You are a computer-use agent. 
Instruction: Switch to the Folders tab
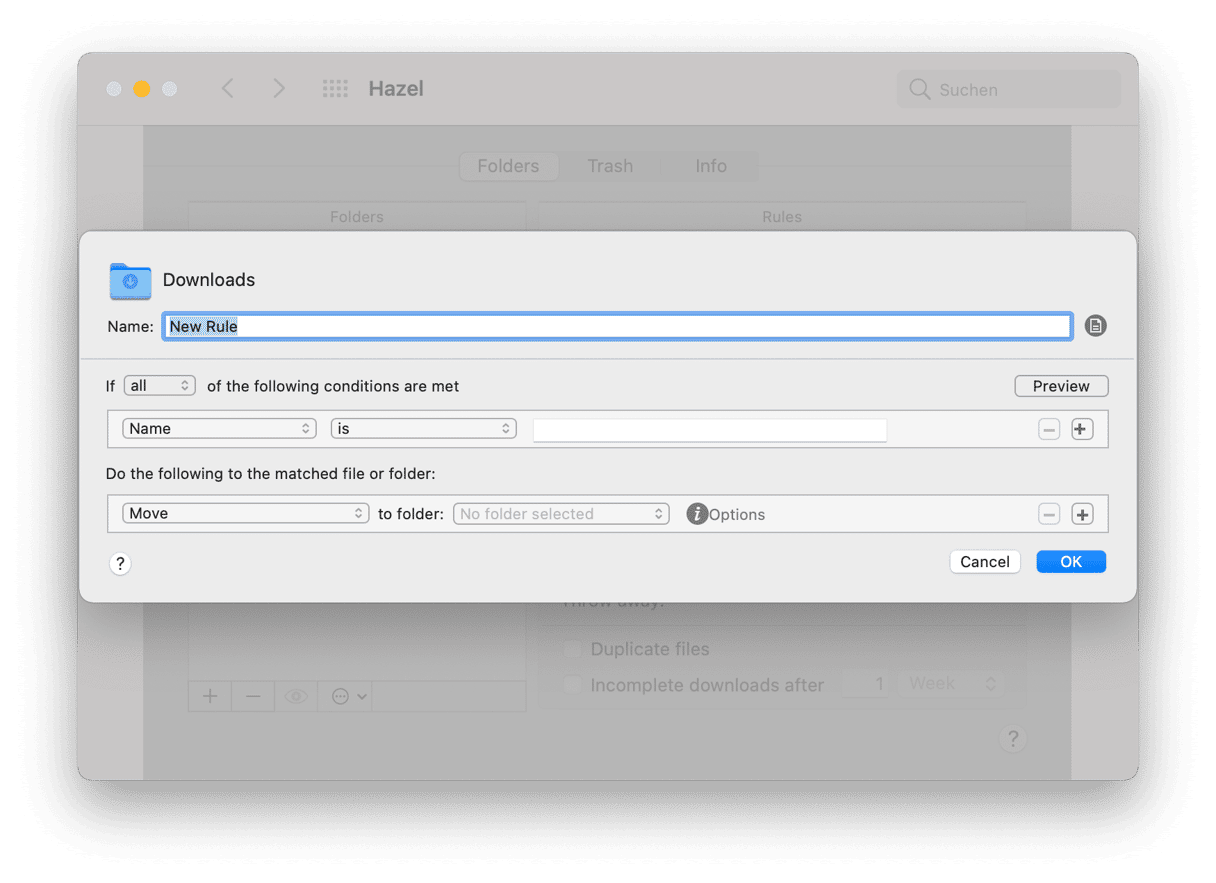tap(508, 166)
